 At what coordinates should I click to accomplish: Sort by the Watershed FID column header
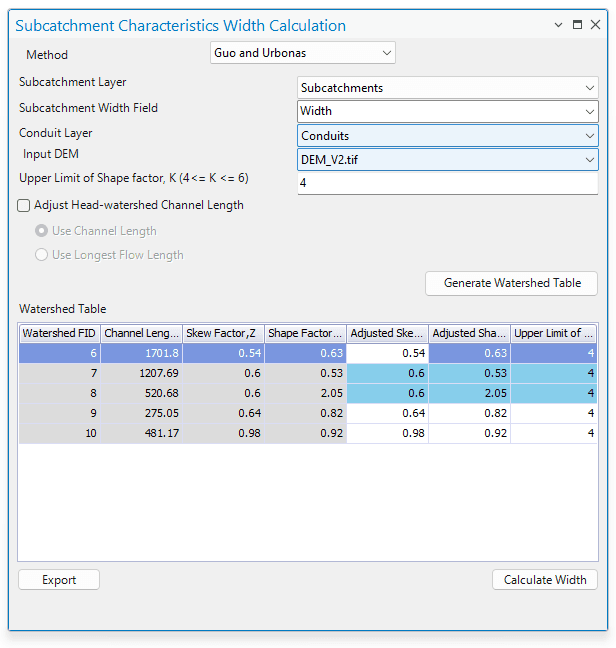point(59,333)
